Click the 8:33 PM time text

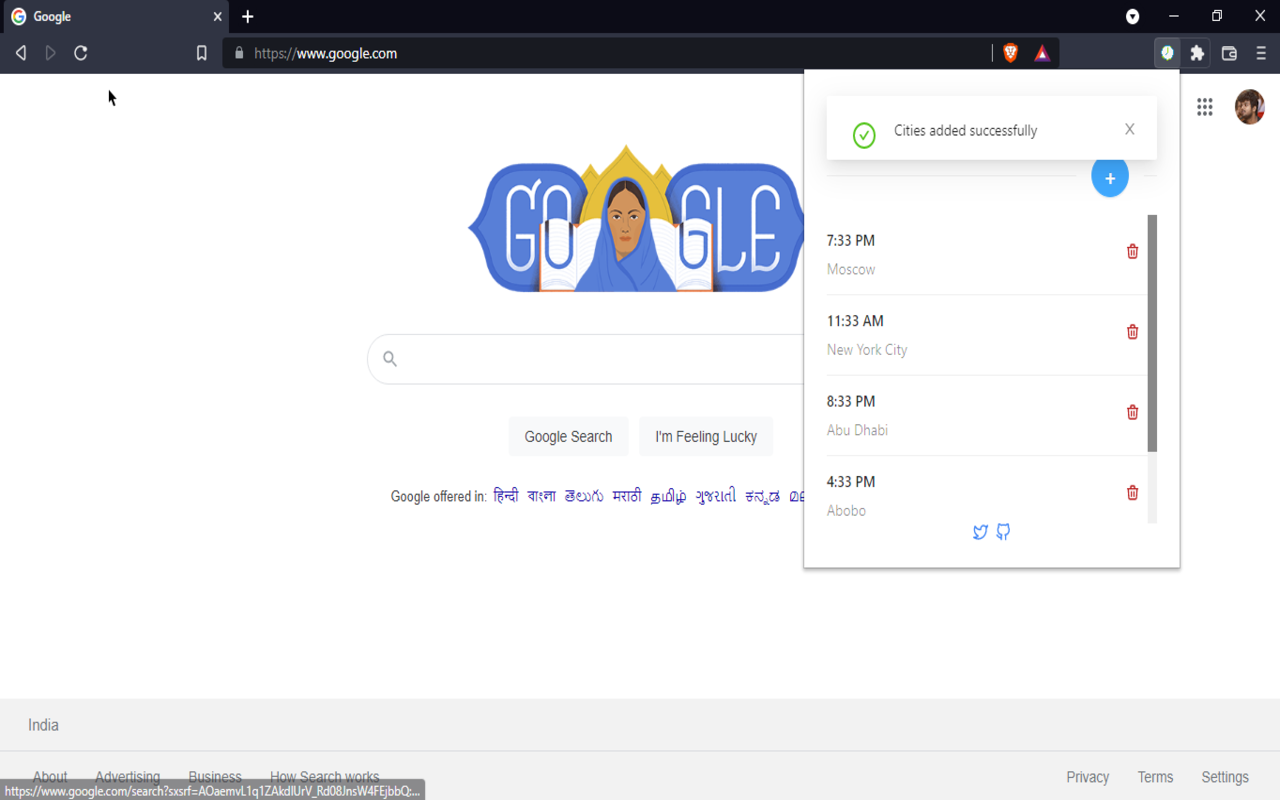(x=851, y=402)
